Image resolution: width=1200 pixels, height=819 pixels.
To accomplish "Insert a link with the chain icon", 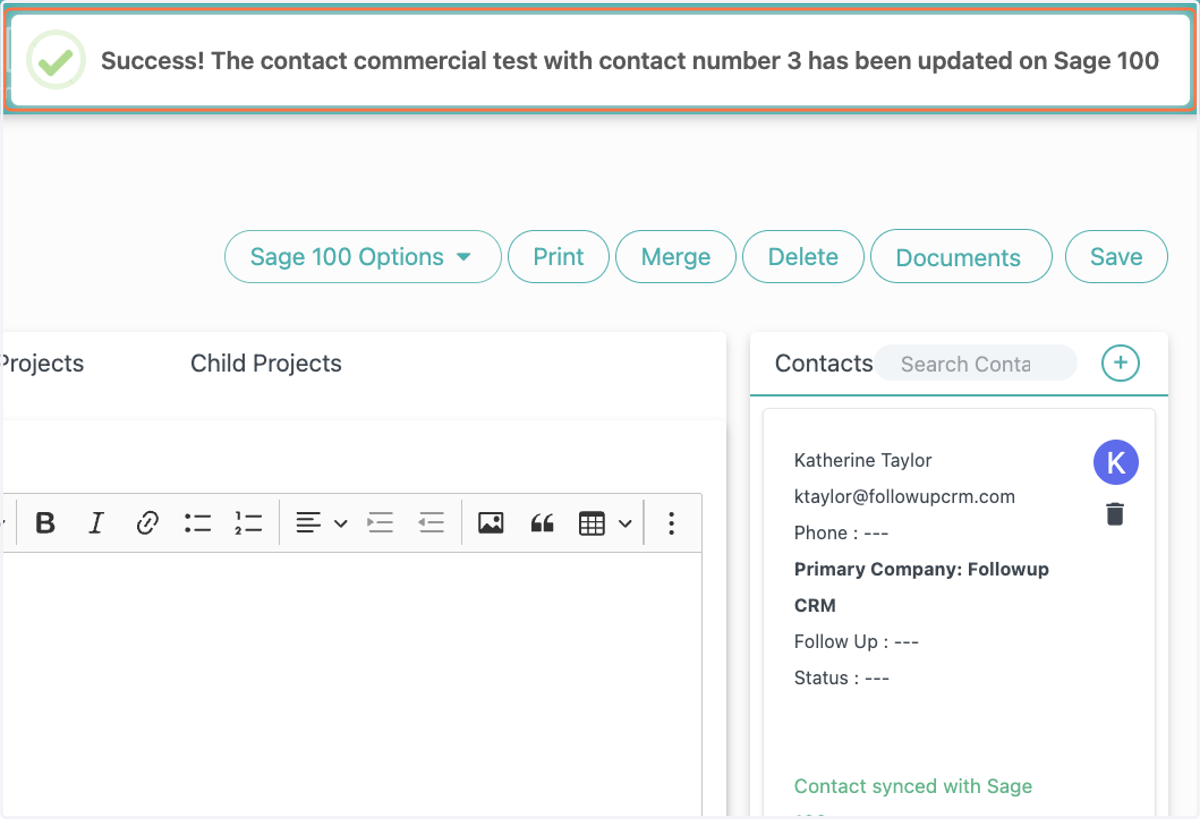I will click(147, 523).
